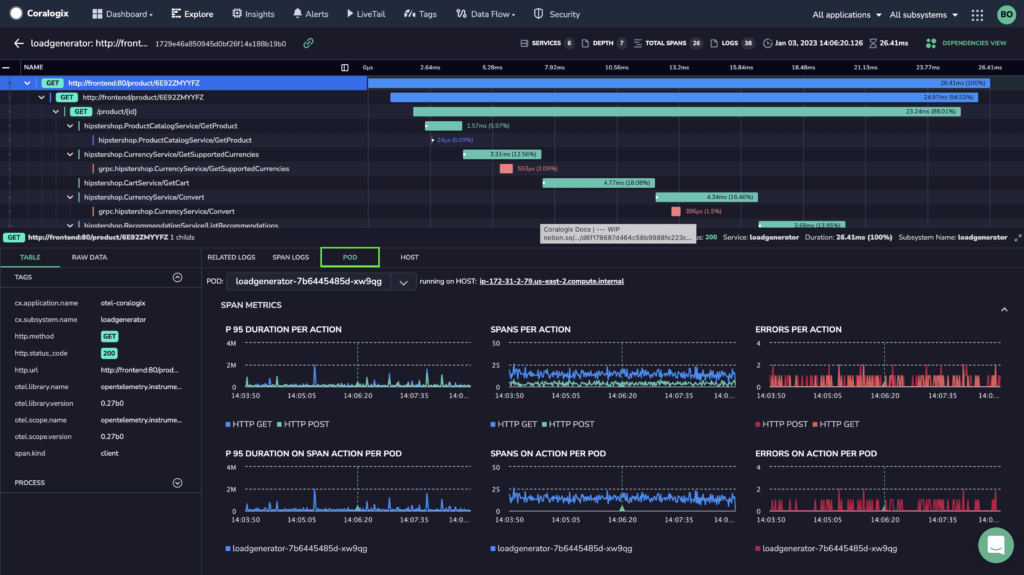The image size is (1024, 575).
Task: Toggle the name column layout icon
Action: point(345,67)
